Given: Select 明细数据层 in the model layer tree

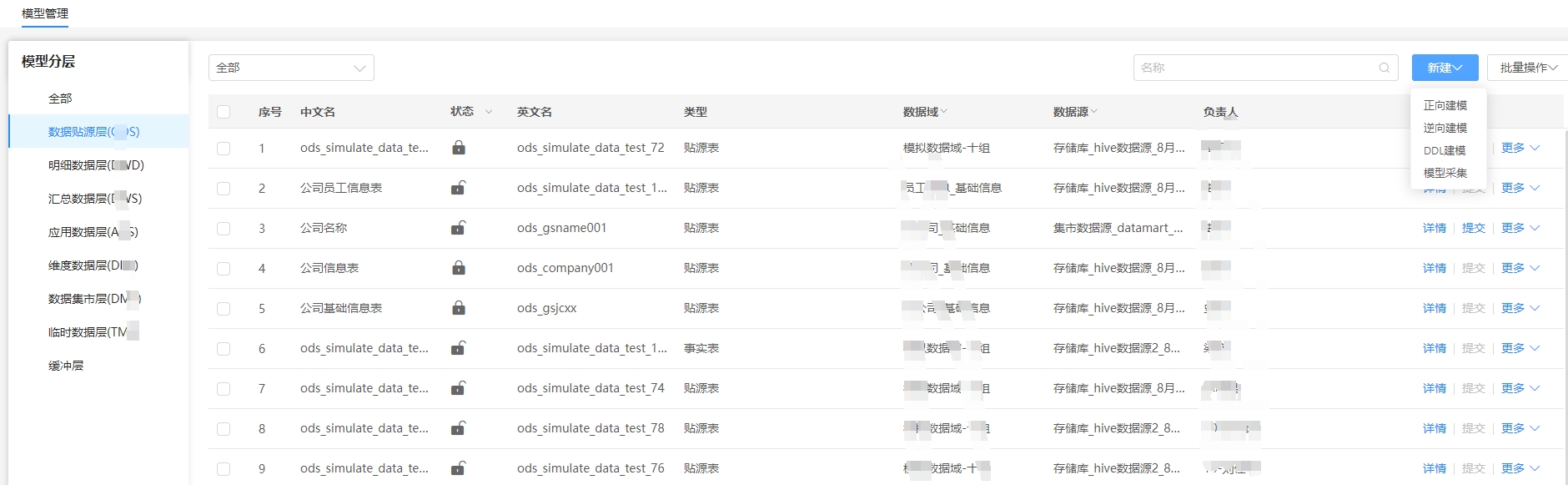Looking at the screenshot, I should tap(96, 165).
